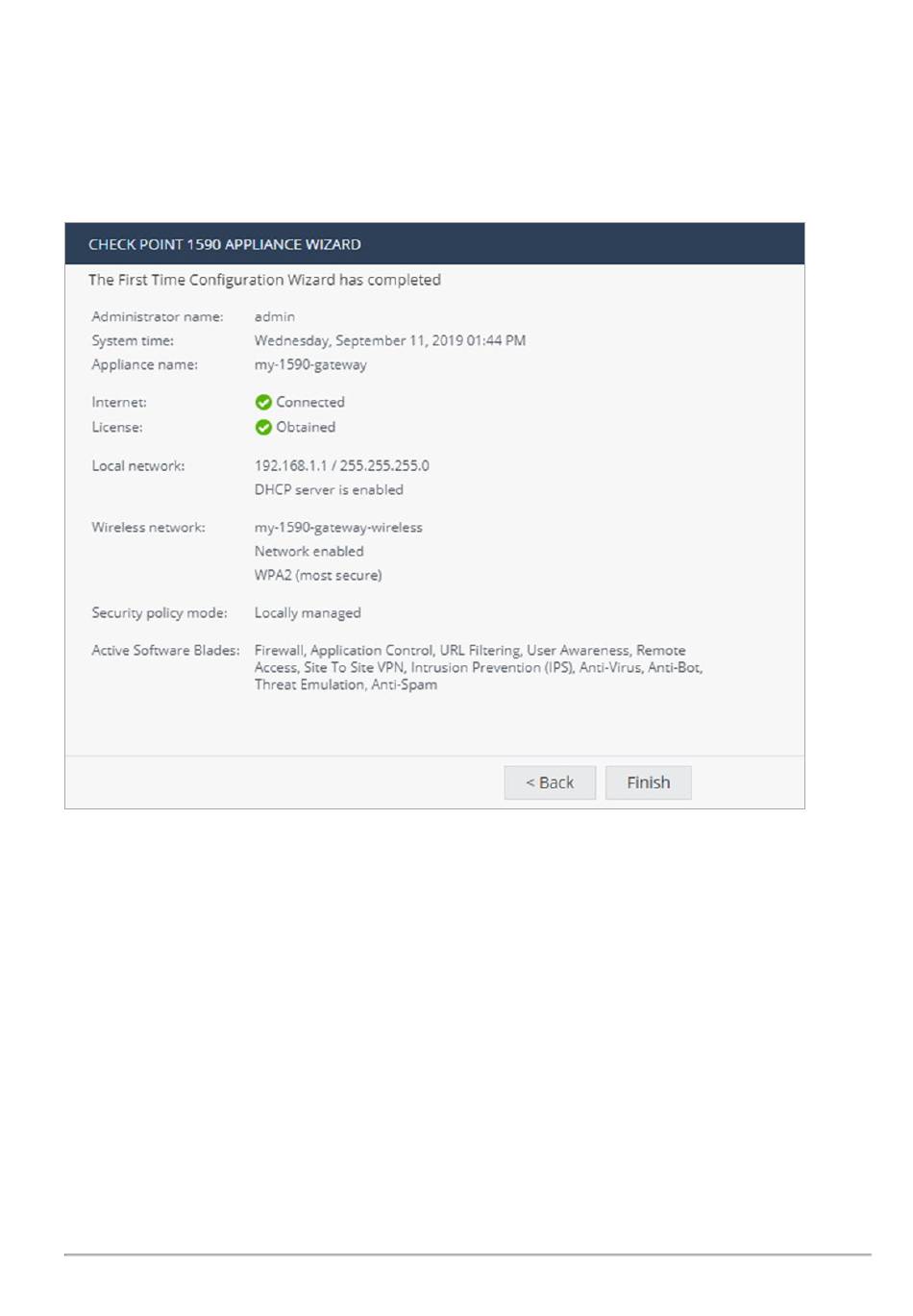Click the wizard has completed heading
The width and height of the screenshot is (913, 1316).
pyautogui.click(x=264, y=280)
